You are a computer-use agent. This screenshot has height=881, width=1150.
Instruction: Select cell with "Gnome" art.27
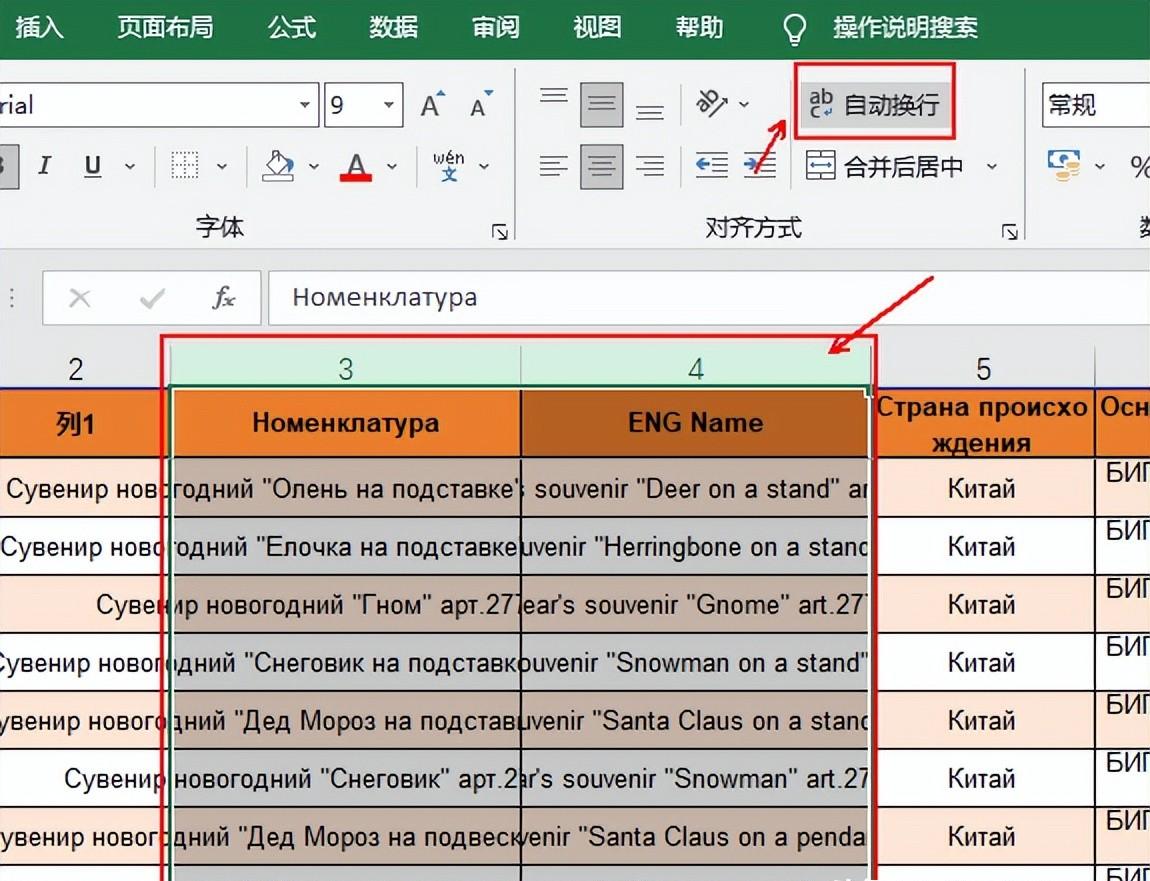(x=695, y=604)
